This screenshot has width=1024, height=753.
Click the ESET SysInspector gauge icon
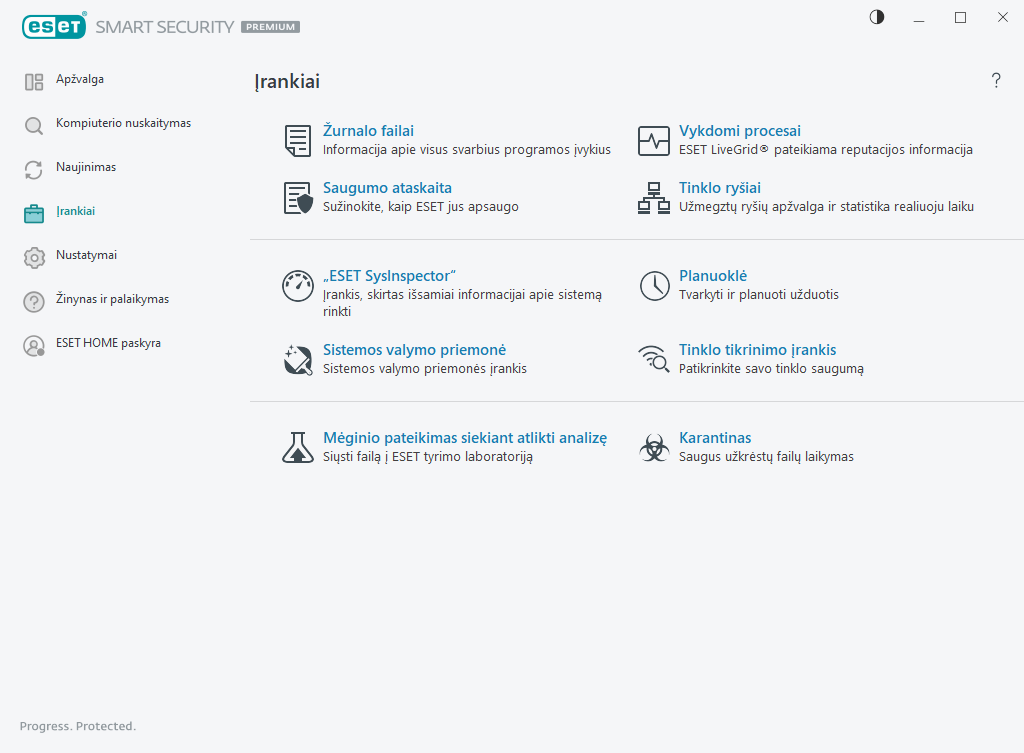pos(297,286)
